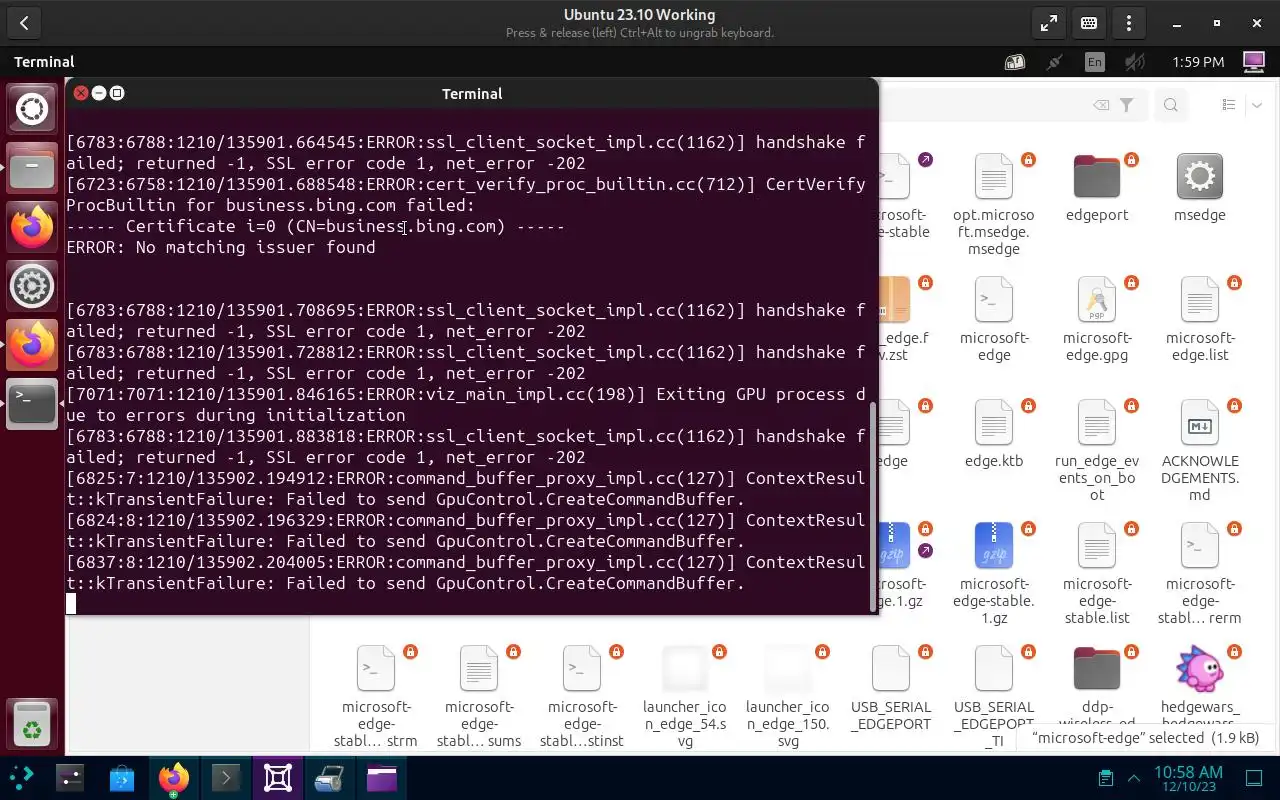The image size is (1280, 800).
Task: Toggle fullscreen in the VM viewer
Action: coord(1048,23)
